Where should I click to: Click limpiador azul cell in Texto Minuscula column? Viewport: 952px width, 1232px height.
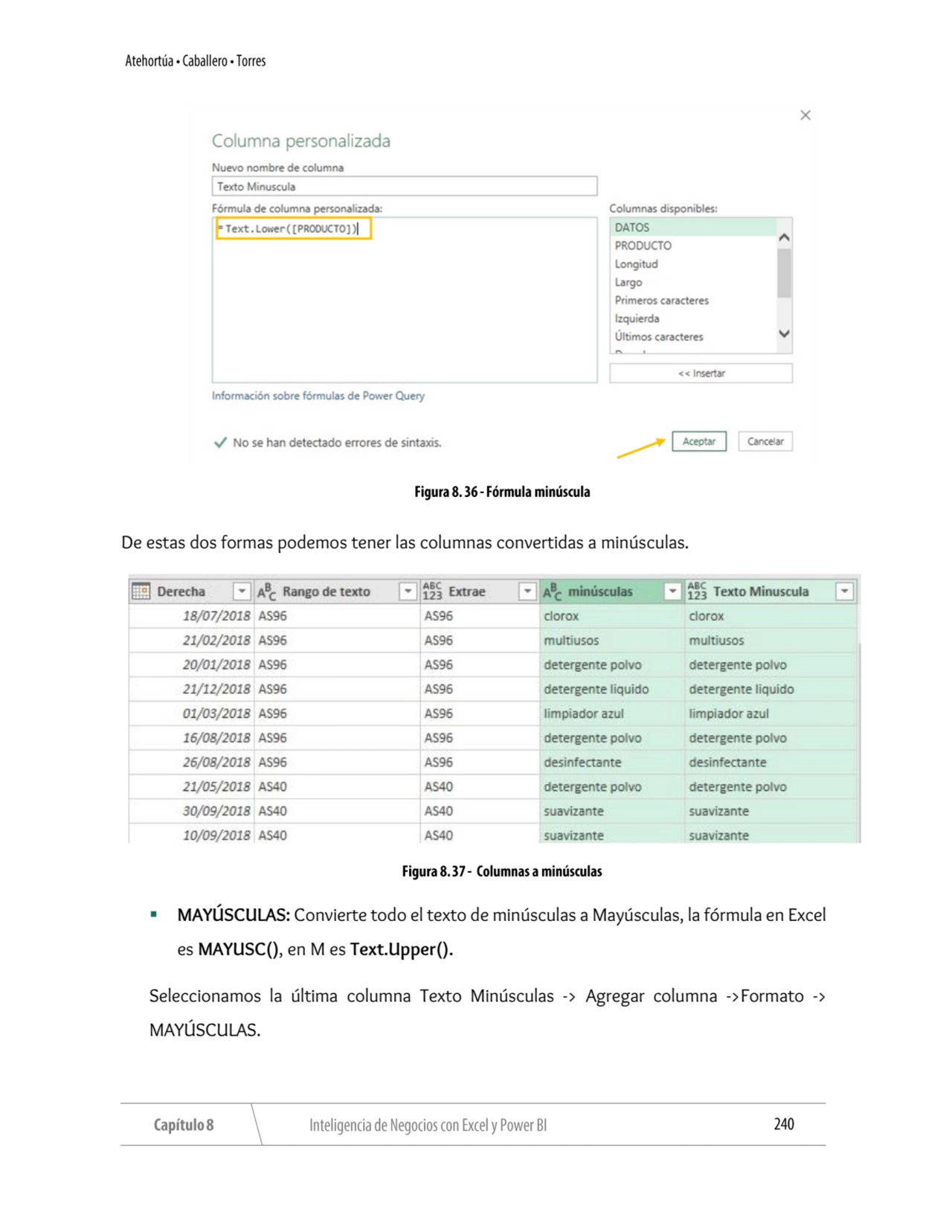coord(771,713)
